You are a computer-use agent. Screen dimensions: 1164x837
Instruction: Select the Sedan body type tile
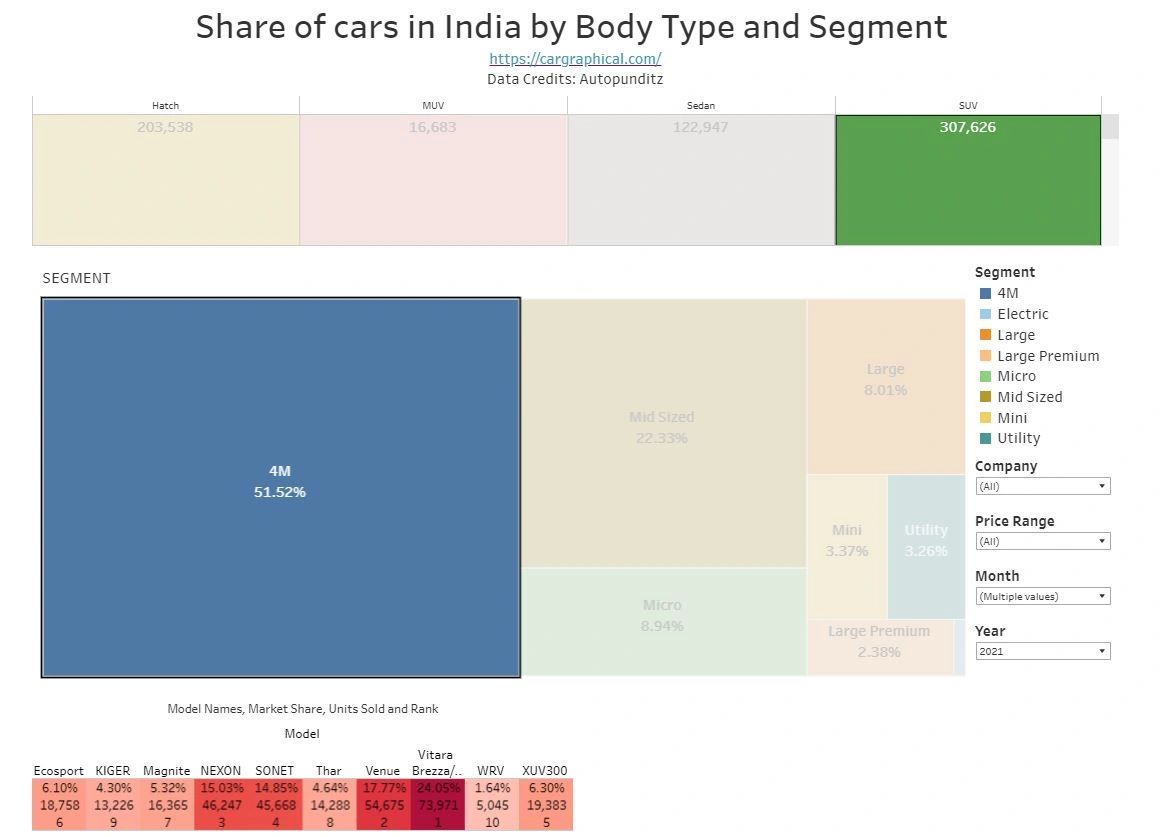tap(702, 180)
